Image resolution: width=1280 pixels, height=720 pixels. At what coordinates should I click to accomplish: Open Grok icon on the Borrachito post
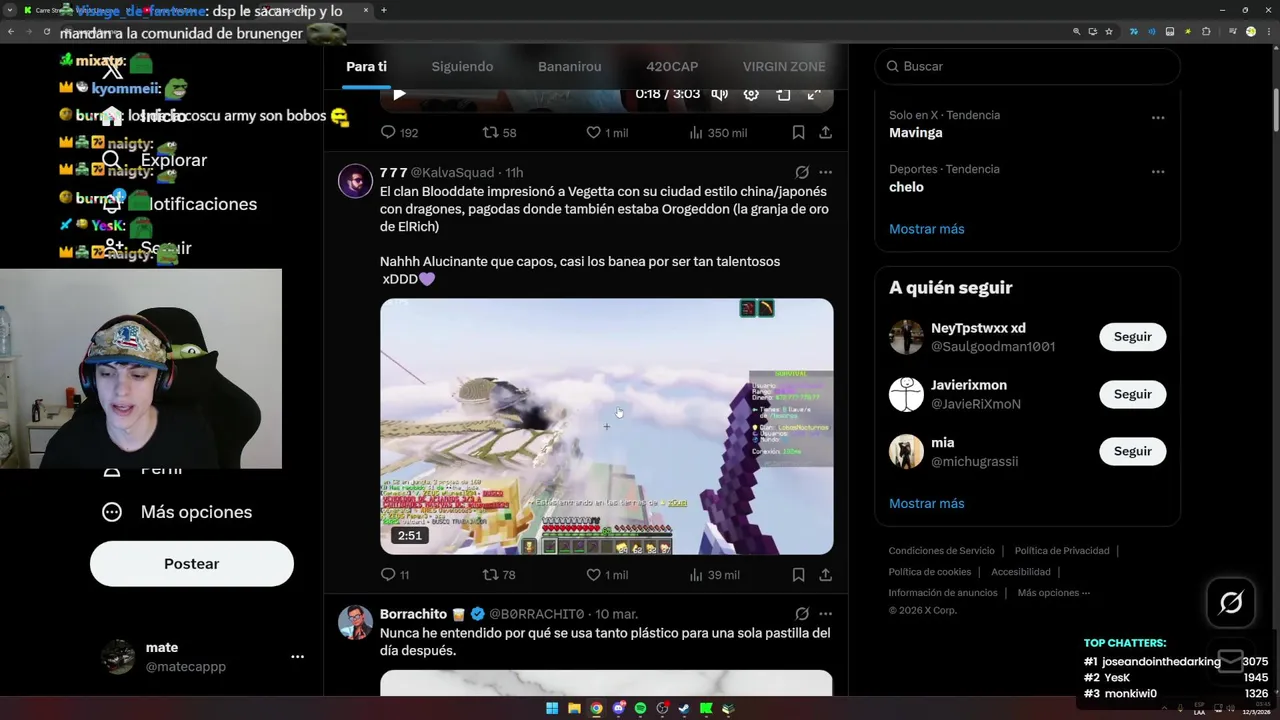[x=802, y=613]
